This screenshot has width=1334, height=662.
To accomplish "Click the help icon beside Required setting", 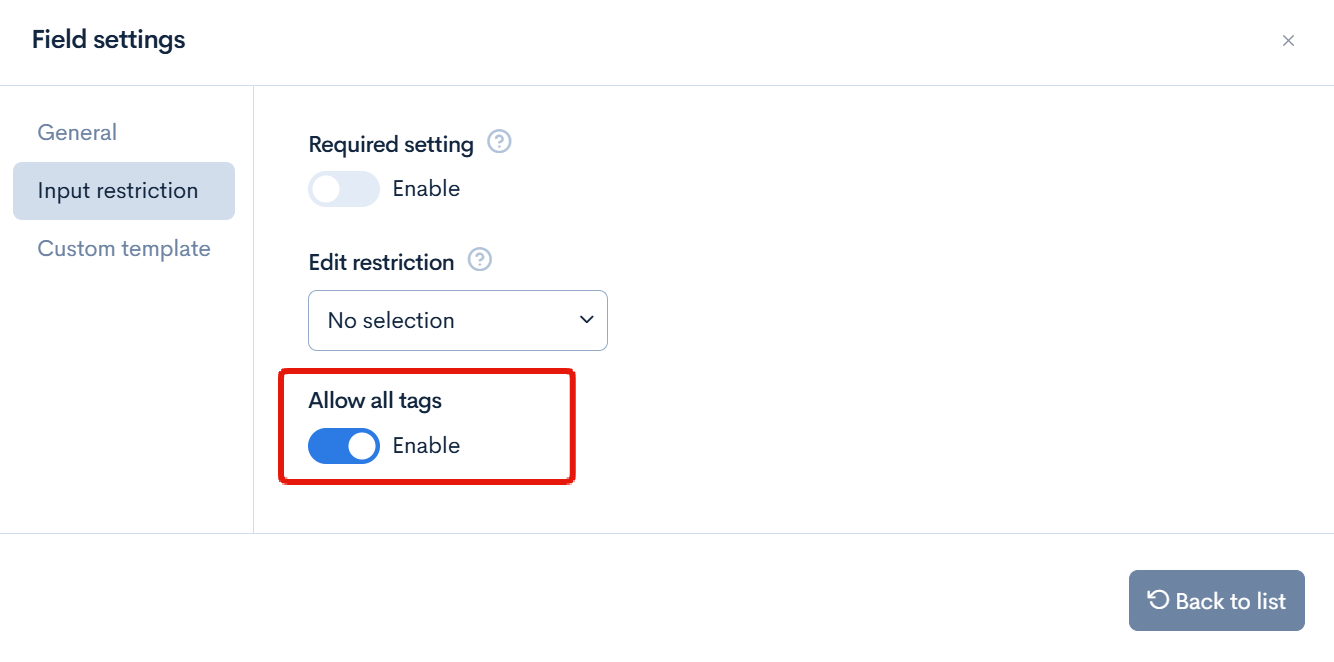I will point(499,142).
